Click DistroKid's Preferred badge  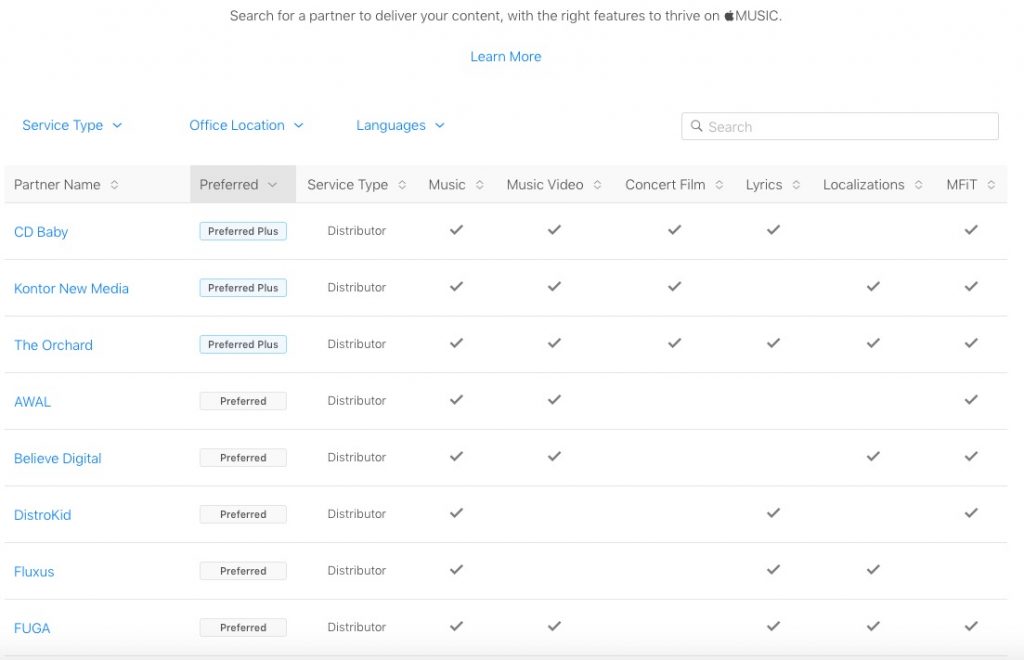point(243,514)
